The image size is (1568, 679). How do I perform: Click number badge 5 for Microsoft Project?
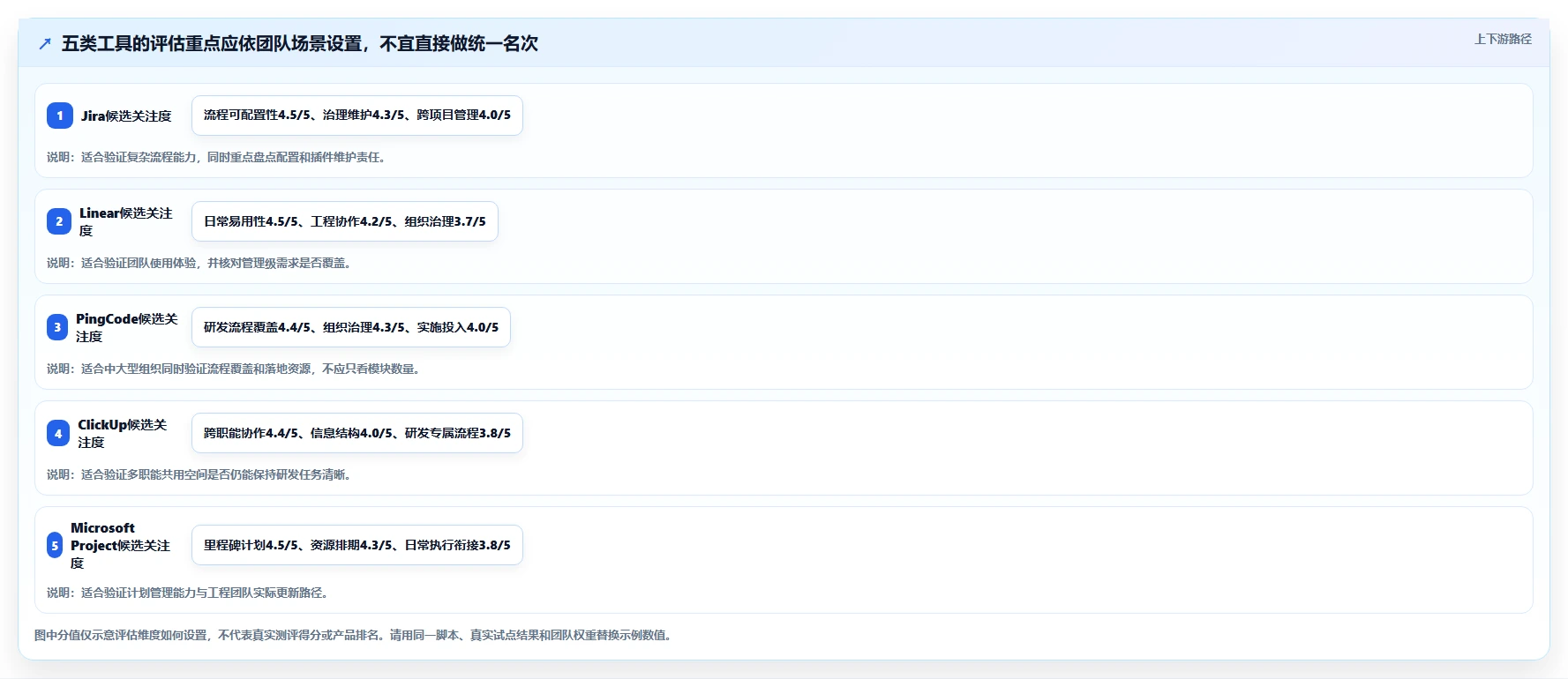tap(55, 545)
